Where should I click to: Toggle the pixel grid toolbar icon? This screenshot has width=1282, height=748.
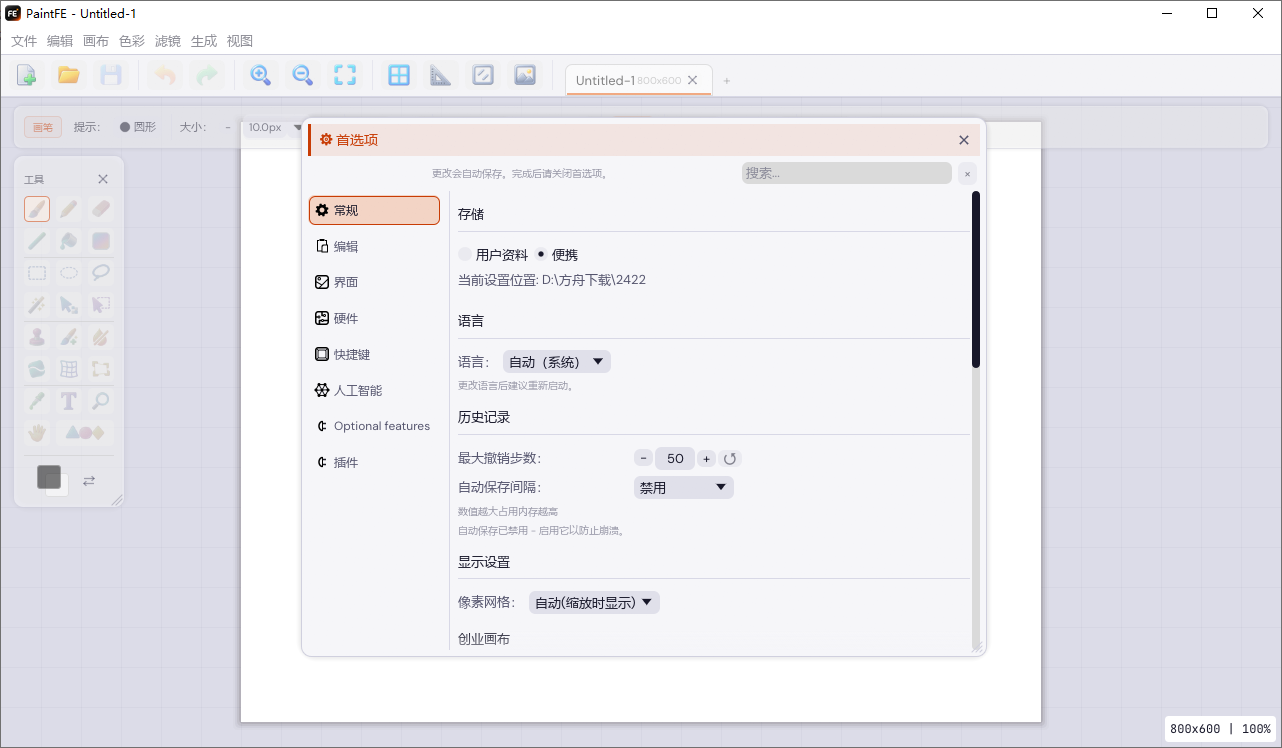click(x=399, y=75)
